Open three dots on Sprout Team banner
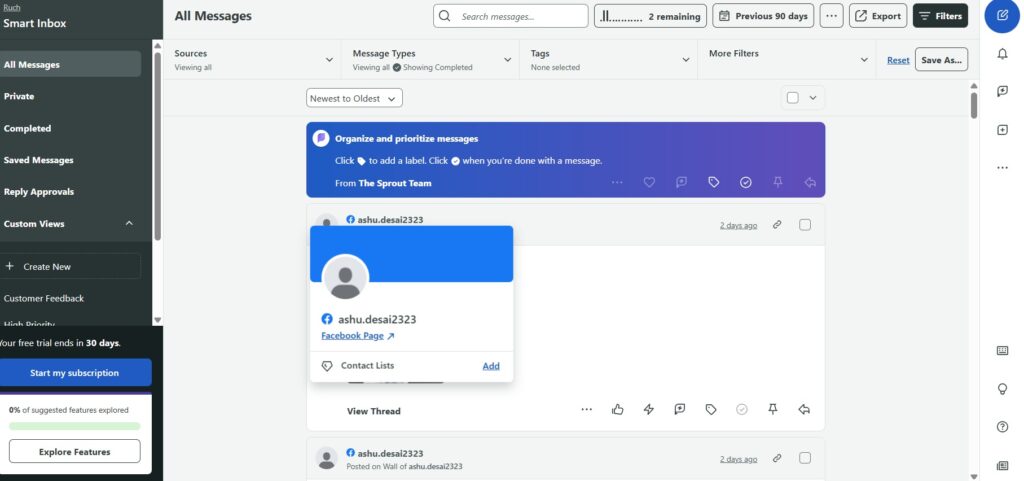Image resolution: width=1024 pixels, height=481 pixels. coord(617,183)
